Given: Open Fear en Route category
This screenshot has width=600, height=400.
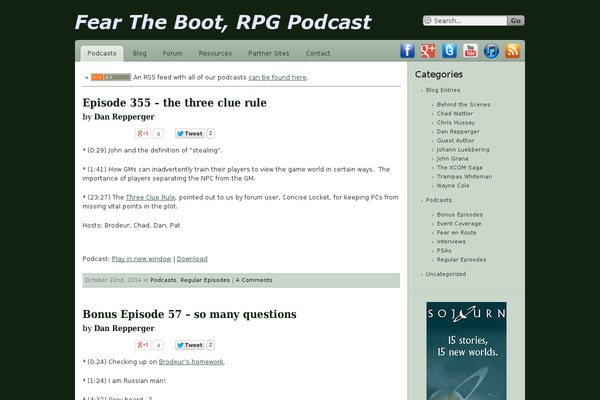Looking at the screenshot, I should pos(457,233).
